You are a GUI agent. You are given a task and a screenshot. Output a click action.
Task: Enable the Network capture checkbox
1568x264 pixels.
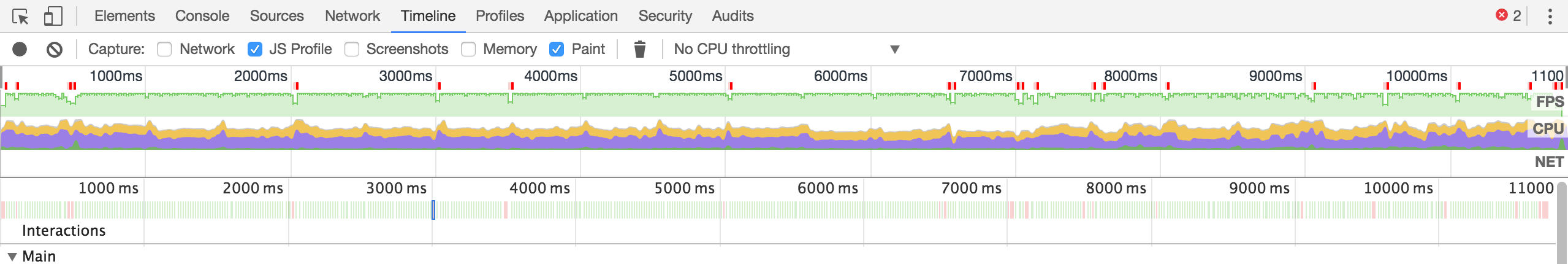click(164, 49)
